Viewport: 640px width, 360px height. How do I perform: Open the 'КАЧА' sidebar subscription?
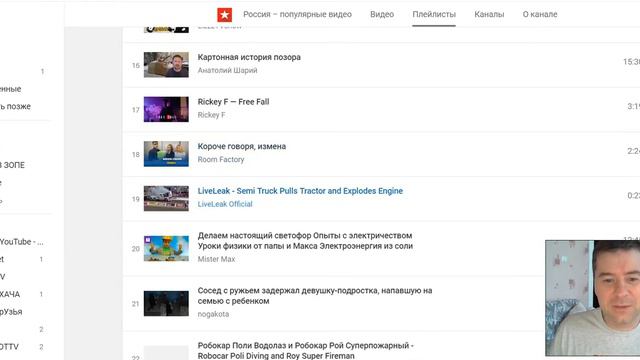coord(10,294)
